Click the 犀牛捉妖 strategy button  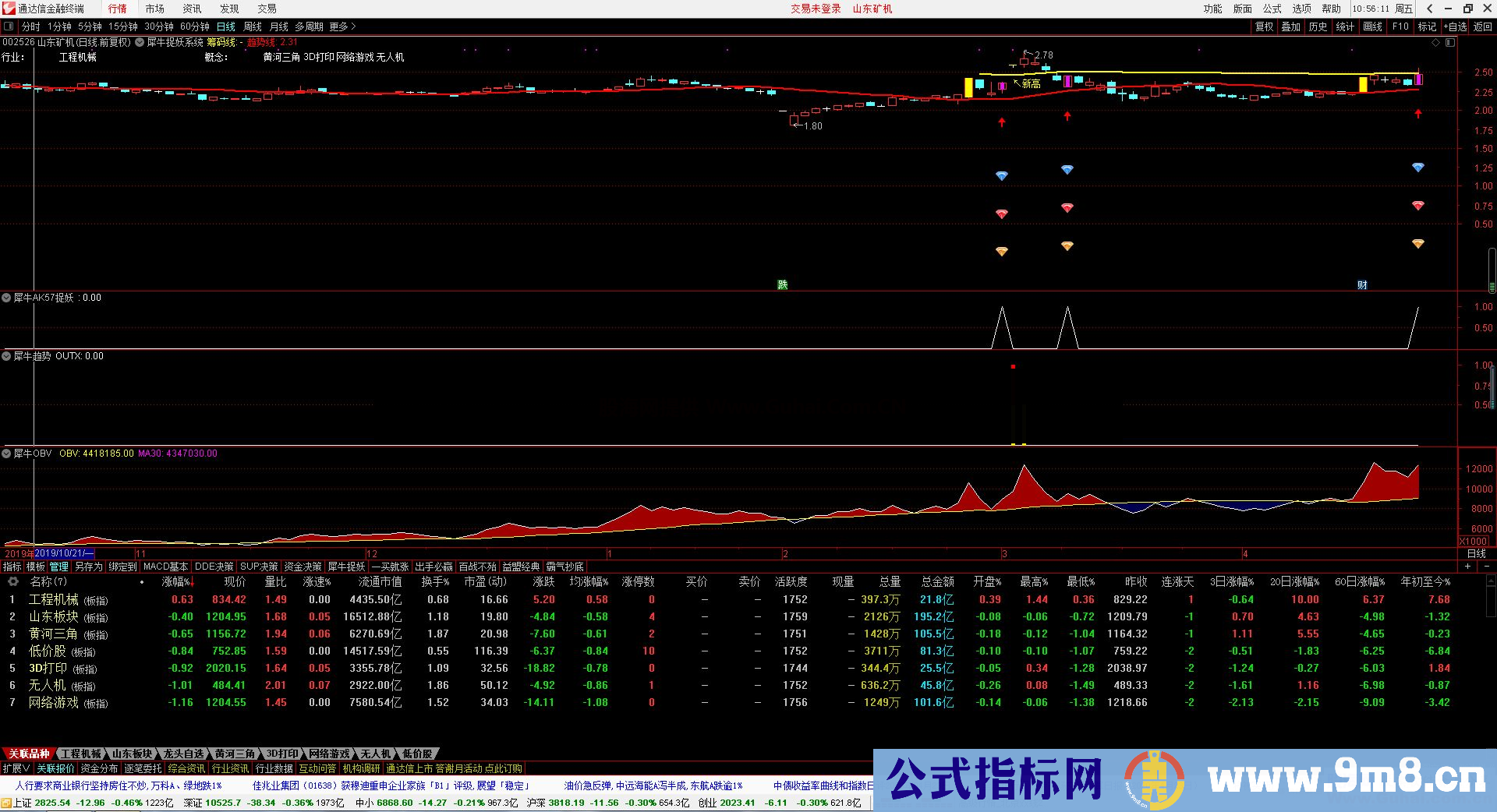point(345,567)
